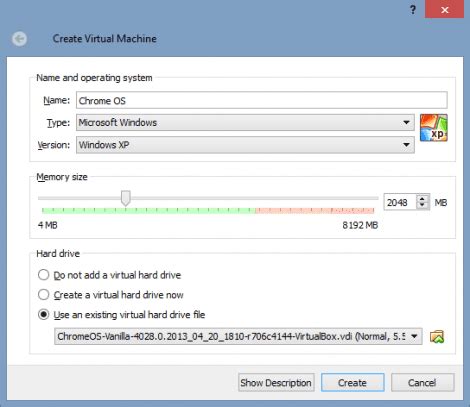Click the memory size slider handle
The width and height of the screenshot is (470, 407).
pos(126,198)
